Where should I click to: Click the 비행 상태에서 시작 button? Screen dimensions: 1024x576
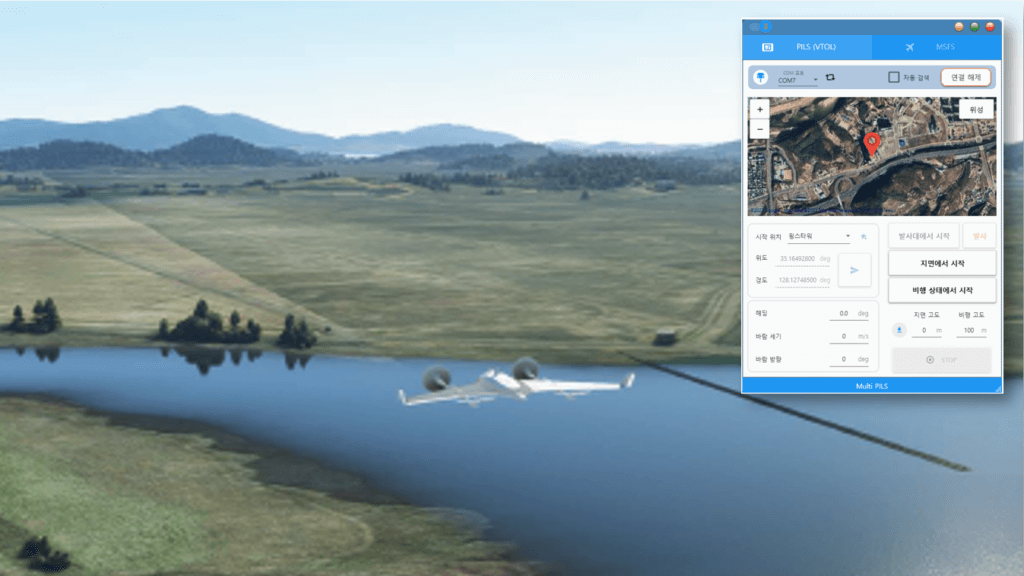(941, 290)
